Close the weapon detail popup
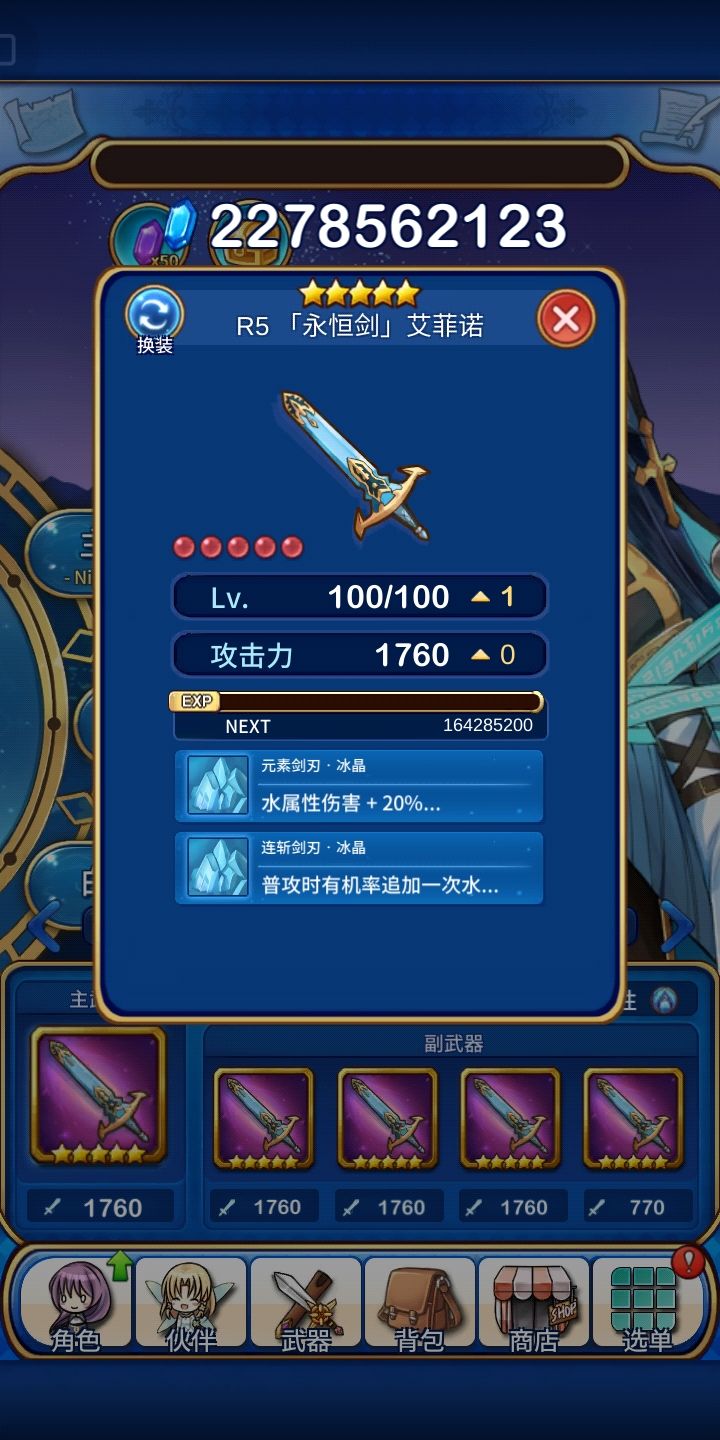The image size is (720, 1440). click(x=566, y=320)
